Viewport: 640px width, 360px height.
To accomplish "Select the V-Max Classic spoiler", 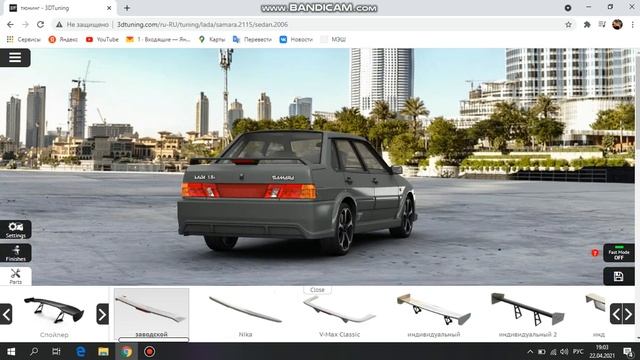I will (x=339, y=315).
